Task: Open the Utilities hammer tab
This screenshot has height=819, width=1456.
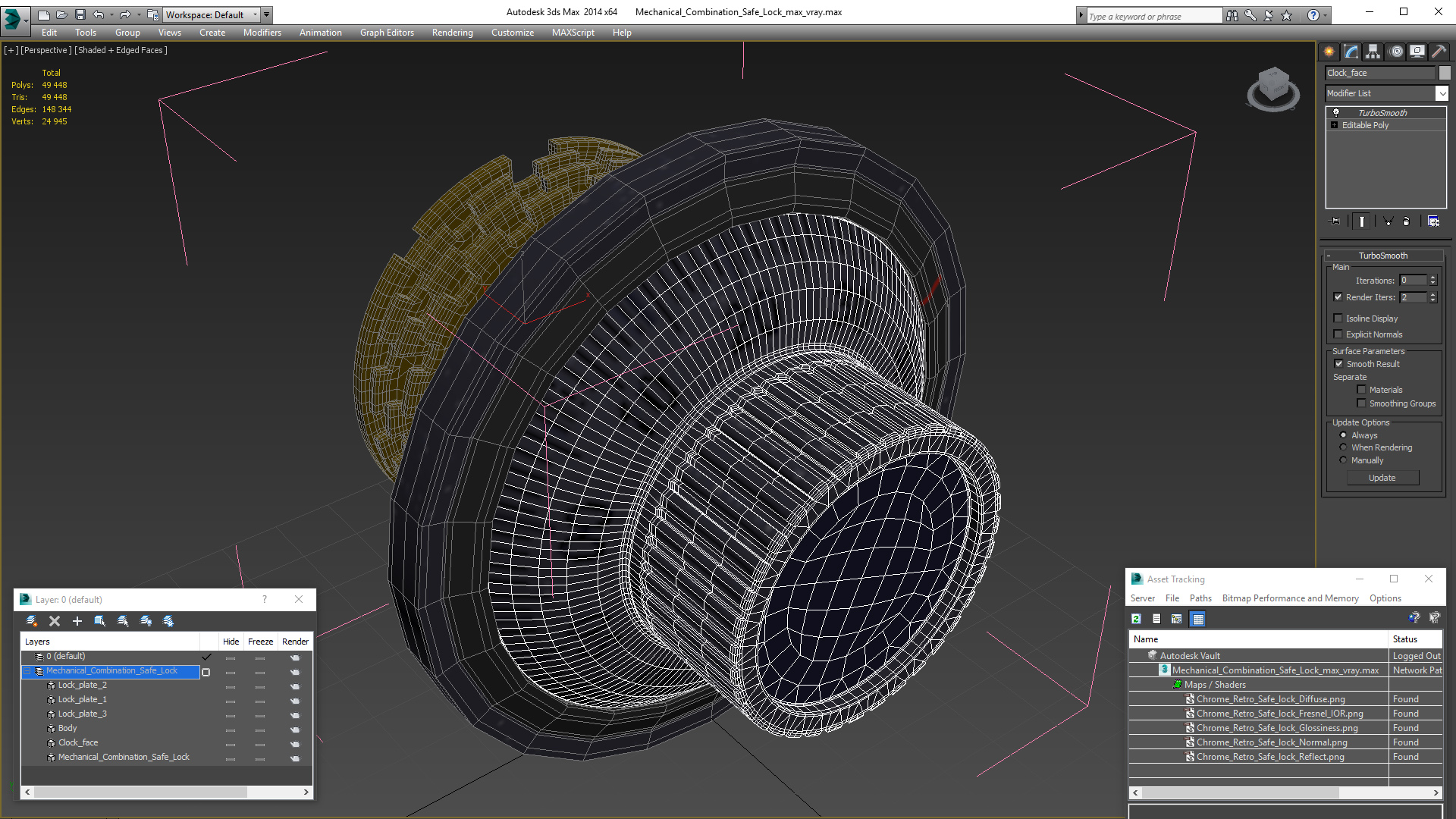Action: click(1438, 52)
